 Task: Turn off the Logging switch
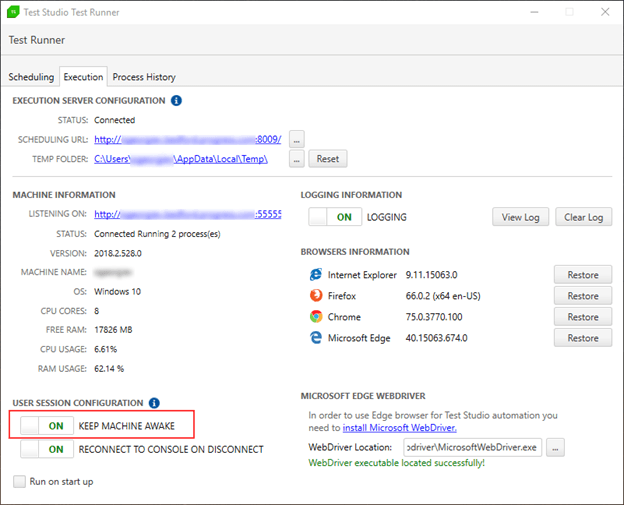(x=335, y=217)
